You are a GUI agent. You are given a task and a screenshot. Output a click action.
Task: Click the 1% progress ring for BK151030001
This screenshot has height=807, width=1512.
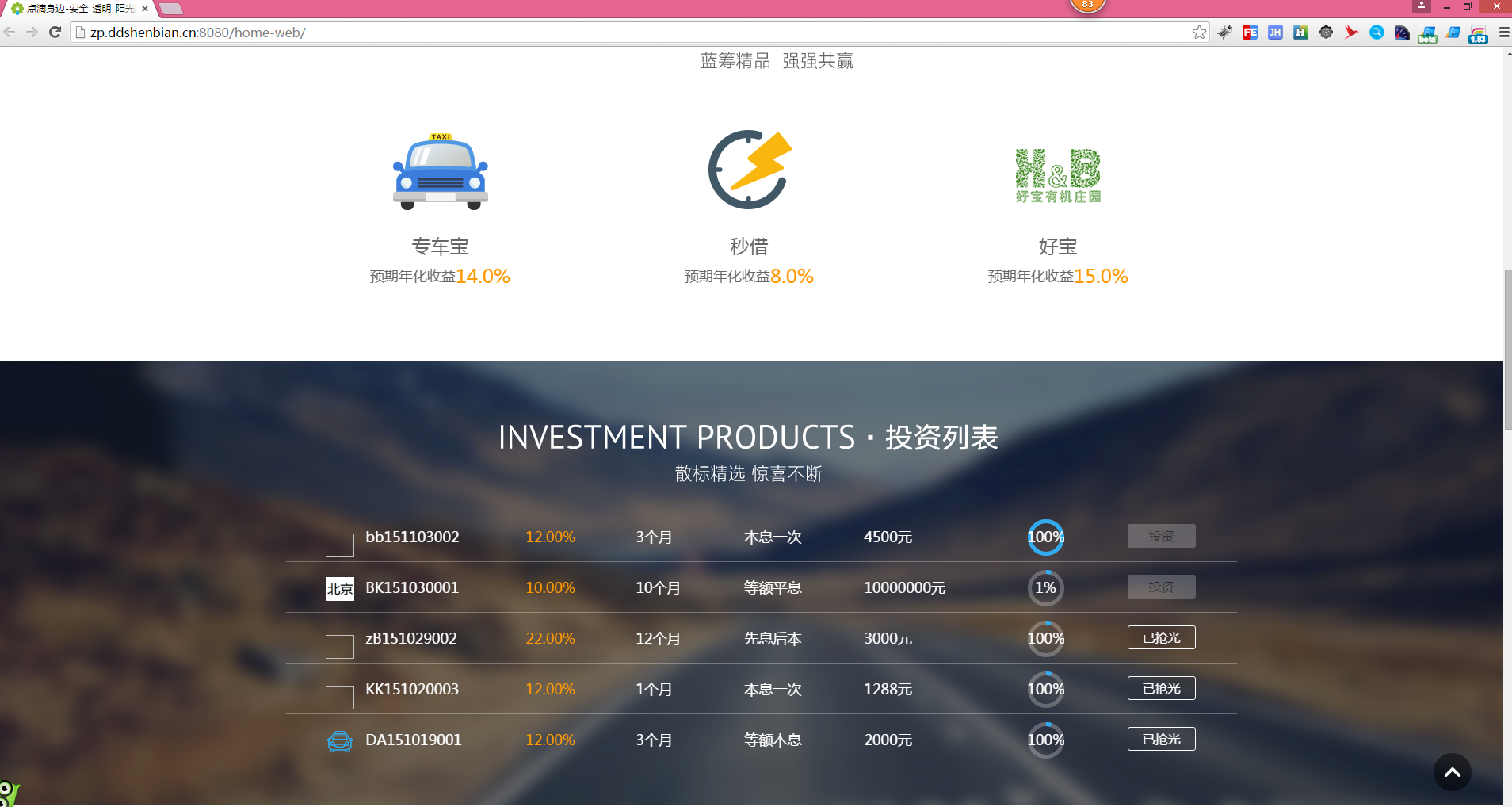tap(1046, 588)
